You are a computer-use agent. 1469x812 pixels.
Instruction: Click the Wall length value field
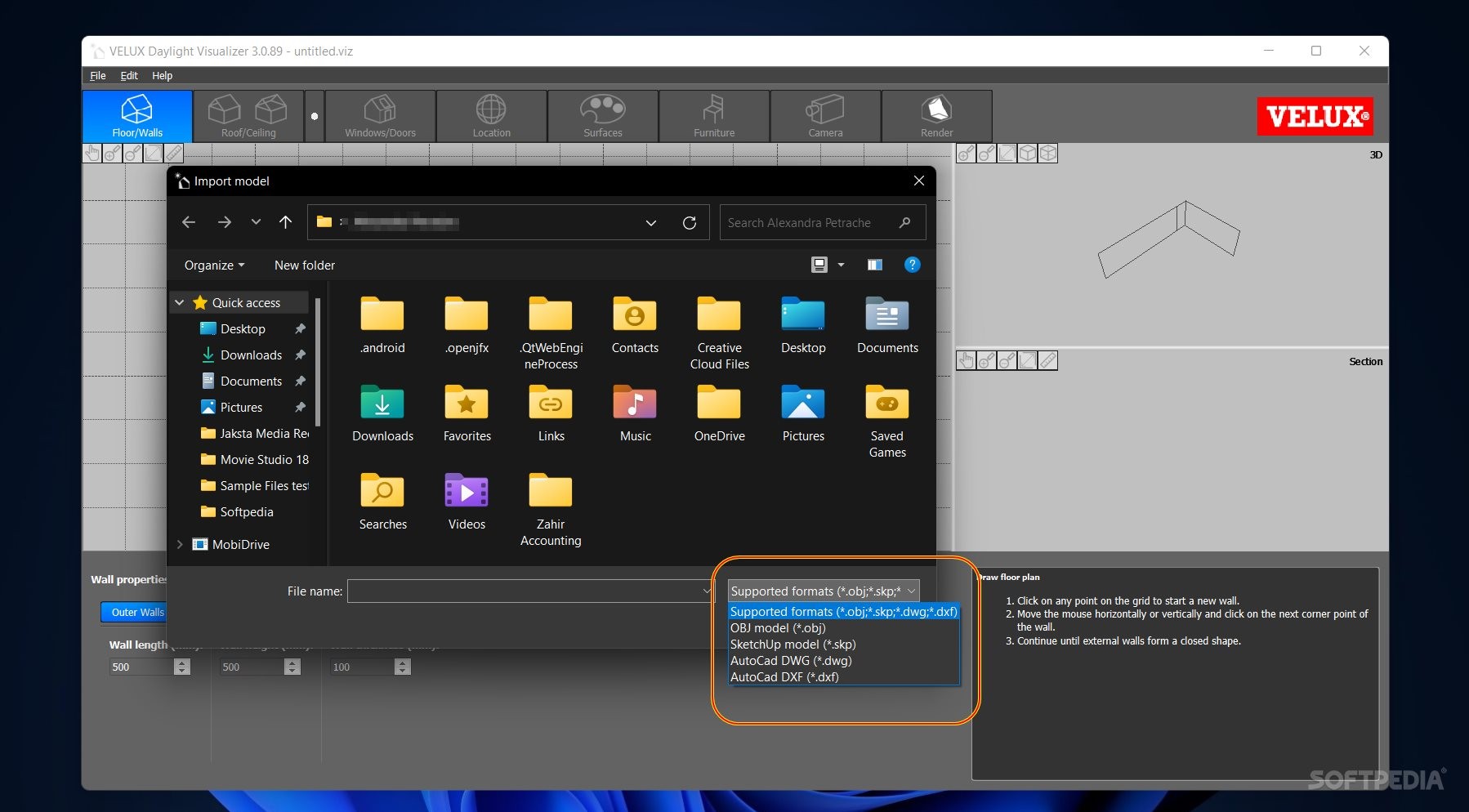click(141, 667)
